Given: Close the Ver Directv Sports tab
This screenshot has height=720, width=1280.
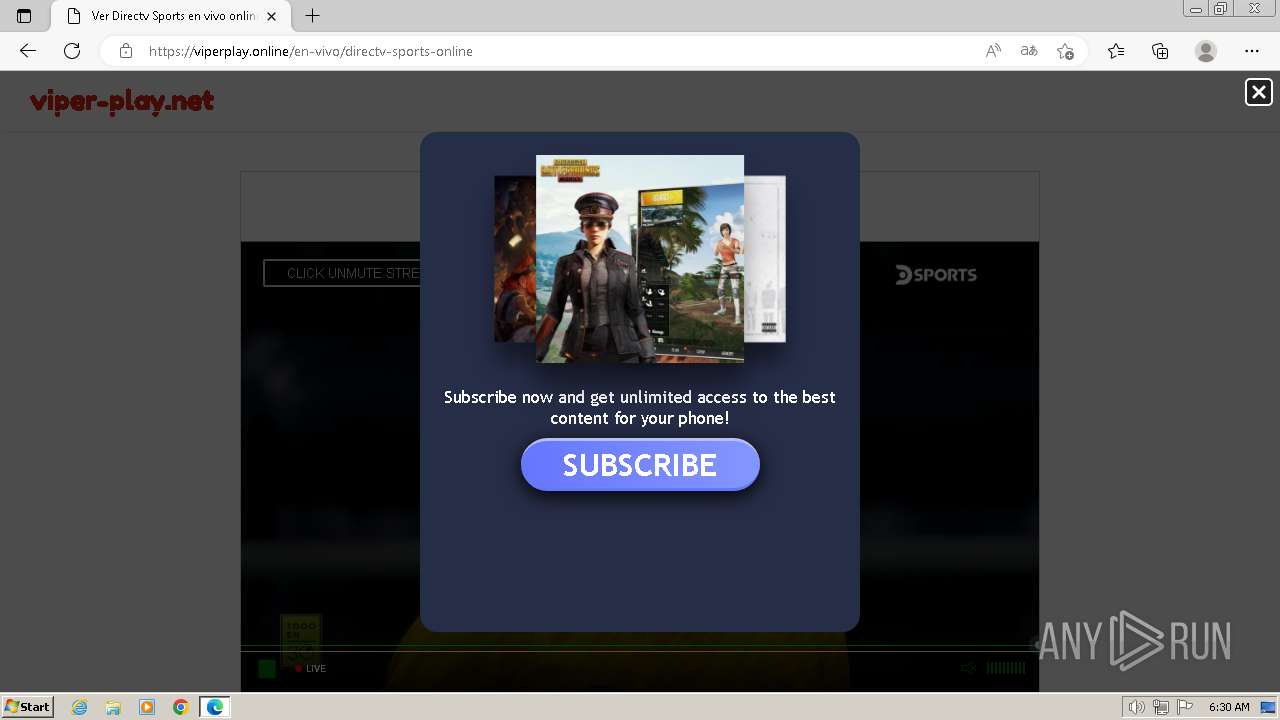Looking at the screenshot, I should (x=271, y=16).
